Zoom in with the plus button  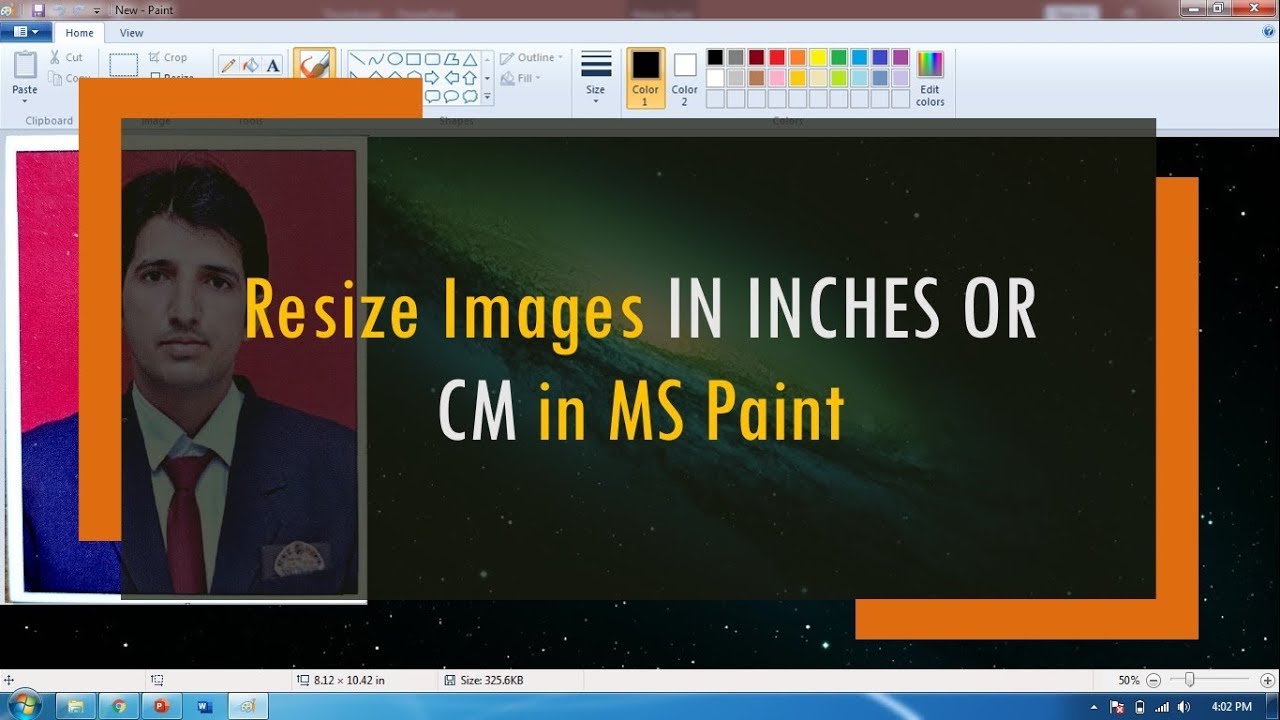(x=1267, y=680)
